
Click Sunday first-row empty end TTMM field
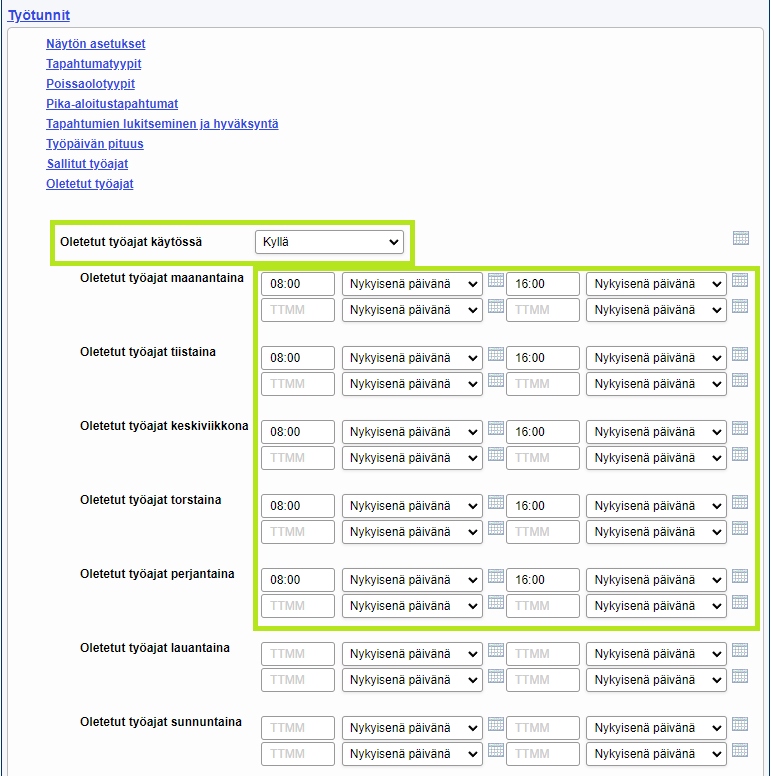click(542, 728)
